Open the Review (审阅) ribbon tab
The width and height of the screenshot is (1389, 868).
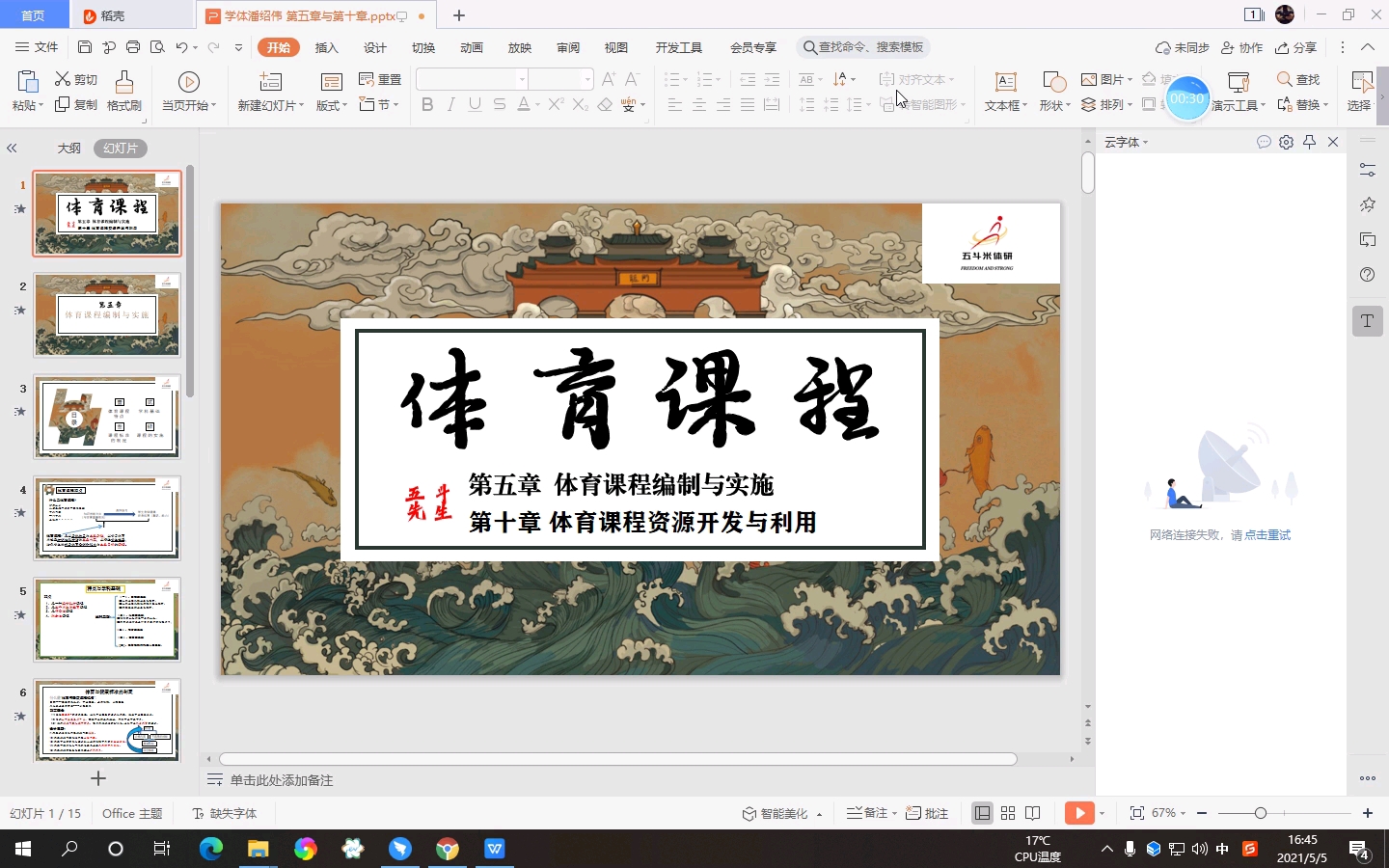[568, 47]
